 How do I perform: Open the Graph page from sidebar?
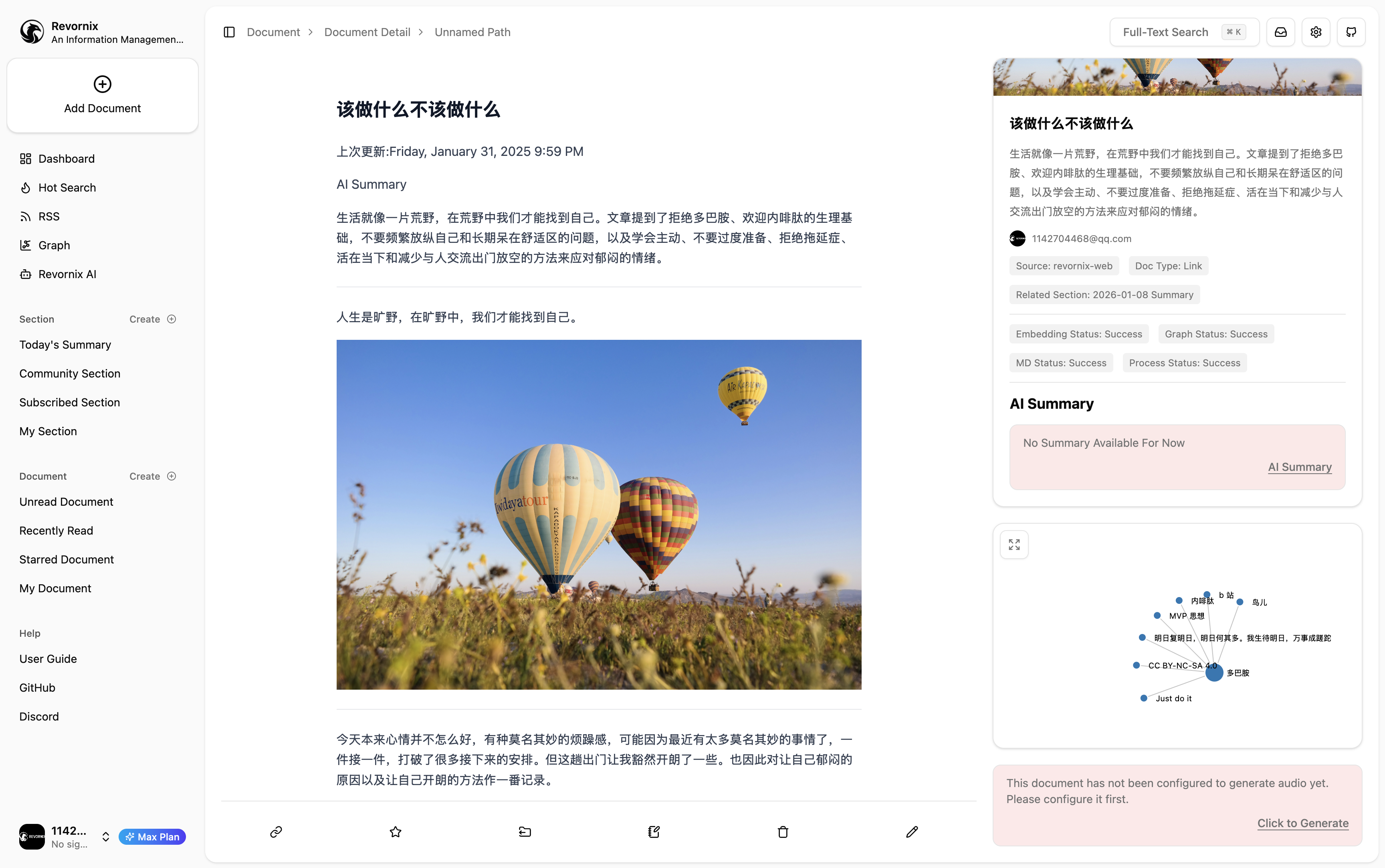(54, 244)
